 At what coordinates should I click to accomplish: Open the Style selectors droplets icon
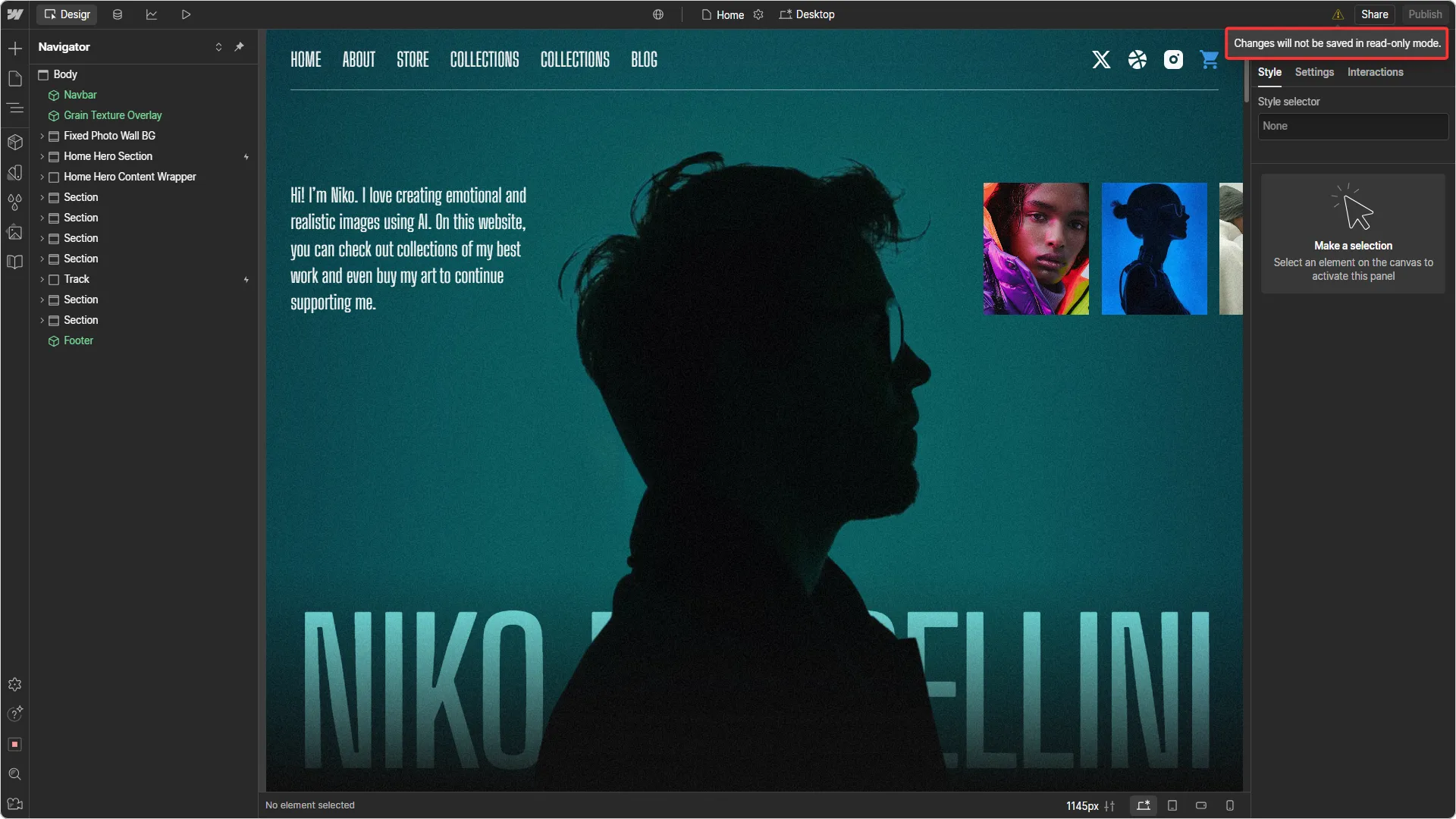[15, 202]
